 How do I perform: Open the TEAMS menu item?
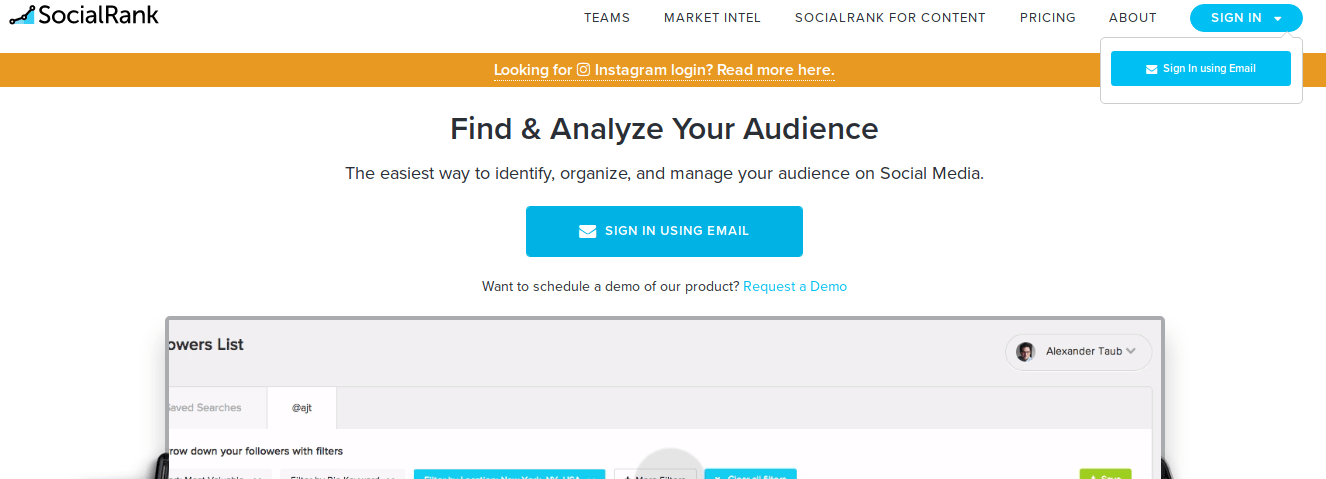(x=607, y=17)
